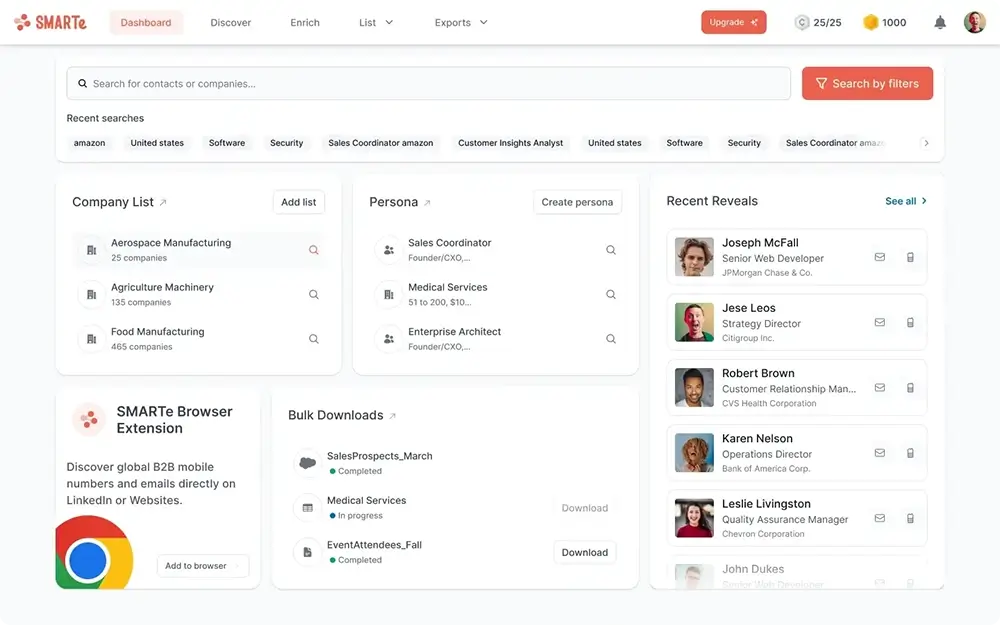The height and width of the screenshot is (625, 1000).
Task: Open the notifications bell
Action: [x=939, y=22]
